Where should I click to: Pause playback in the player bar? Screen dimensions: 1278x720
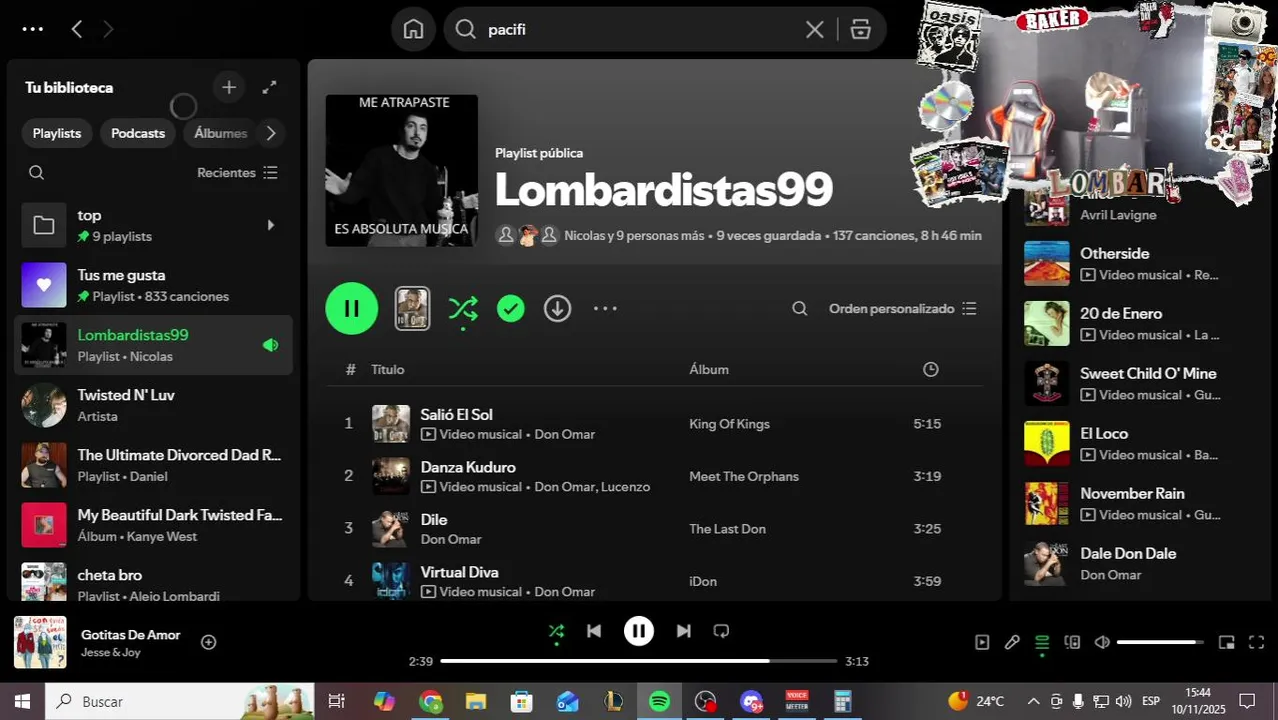coord(639,631)
